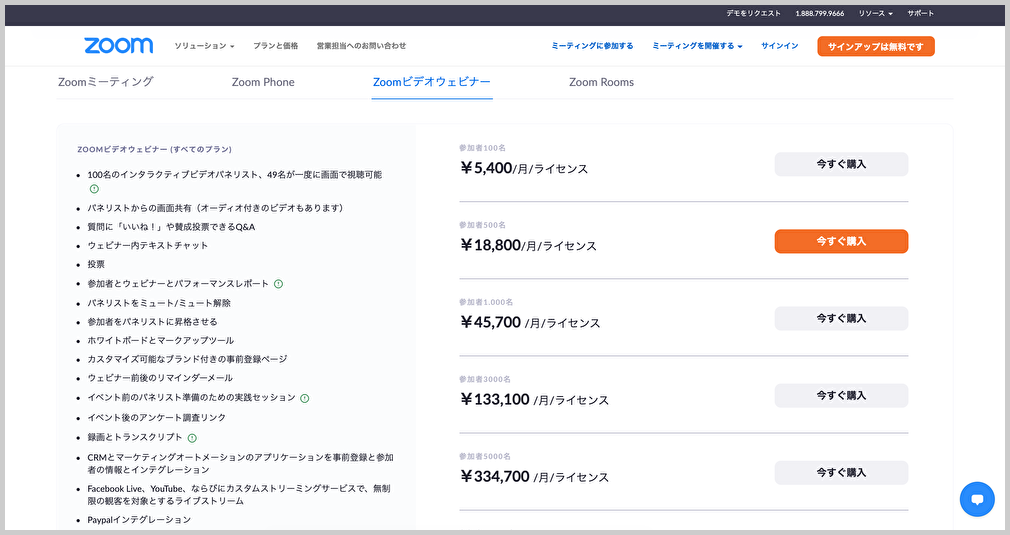Click Facebook Live、YouTube streaming list item
This screenshot has width=1010, height=535.
tap(239, 494)
